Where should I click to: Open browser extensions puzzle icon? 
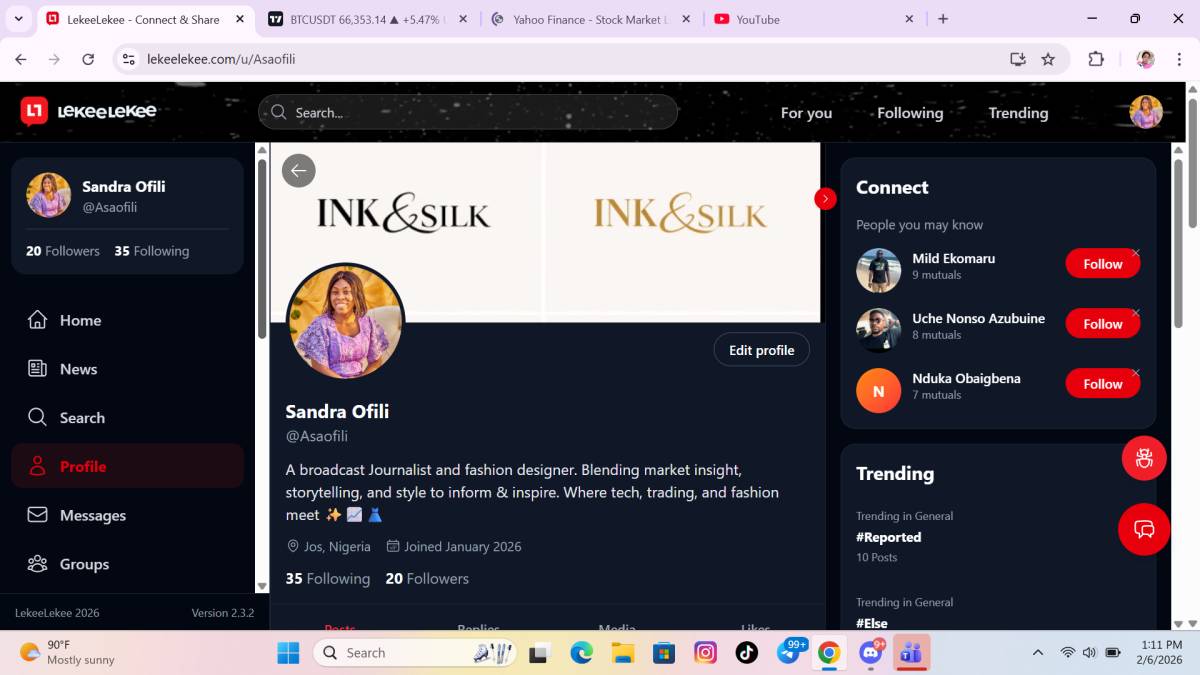pyautogui.click(x=1096, y=59)
